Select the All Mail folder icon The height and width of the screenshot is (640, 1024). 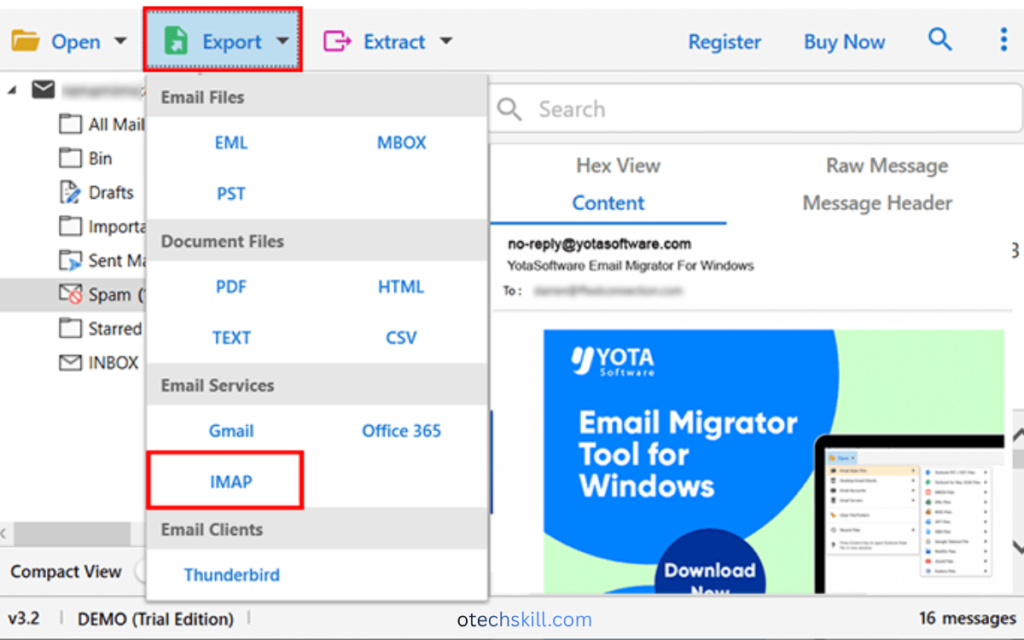coord(71,124)
